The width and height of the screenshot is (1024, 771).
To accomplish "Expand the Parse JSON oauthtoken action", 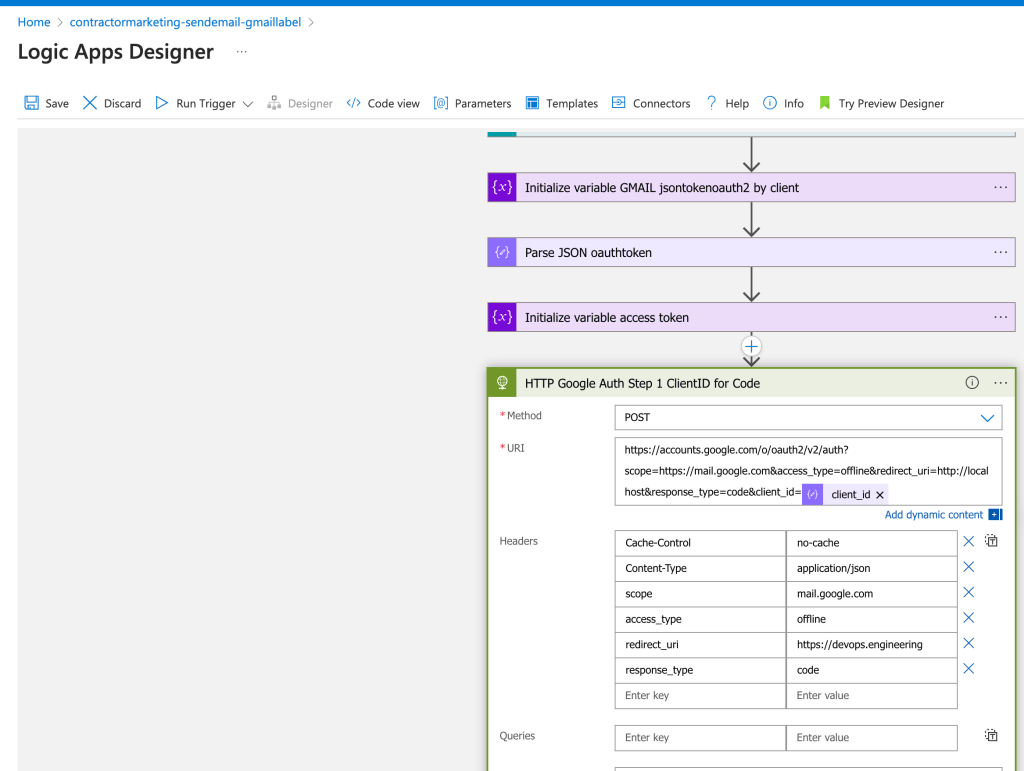I will 751,253.
